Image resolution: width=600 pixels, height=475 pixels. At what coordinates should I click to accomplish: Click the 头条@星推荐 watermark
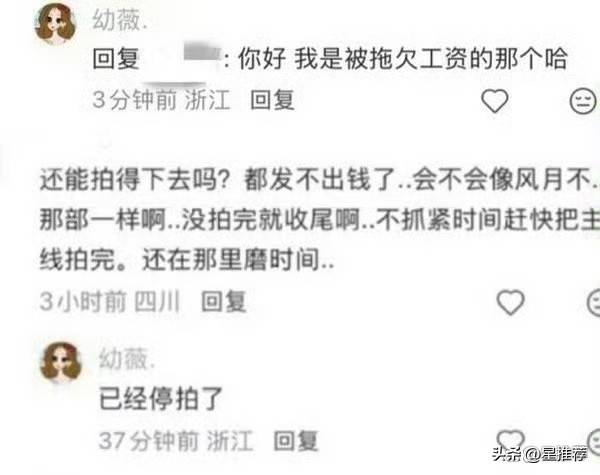pos(540,454)
